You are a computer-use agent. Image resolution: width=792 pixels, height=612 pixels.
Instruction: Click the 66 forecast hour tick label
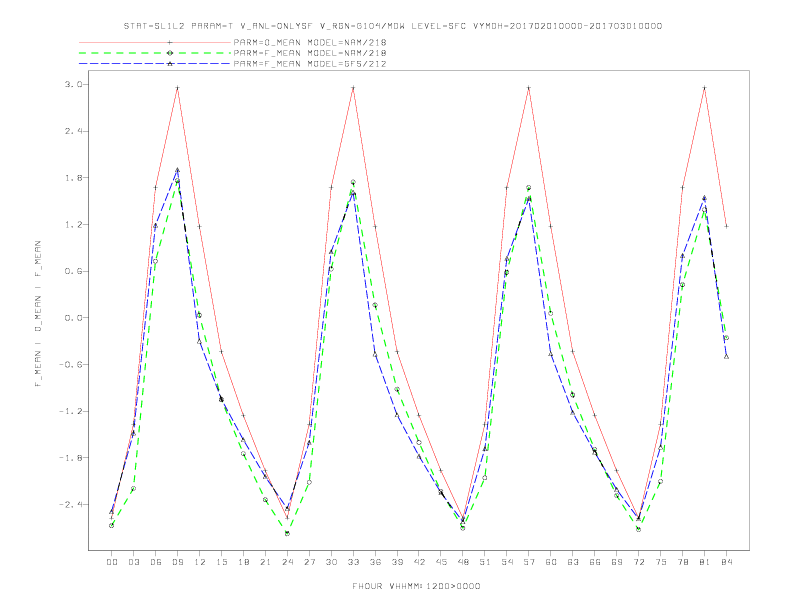coord(595,562)
